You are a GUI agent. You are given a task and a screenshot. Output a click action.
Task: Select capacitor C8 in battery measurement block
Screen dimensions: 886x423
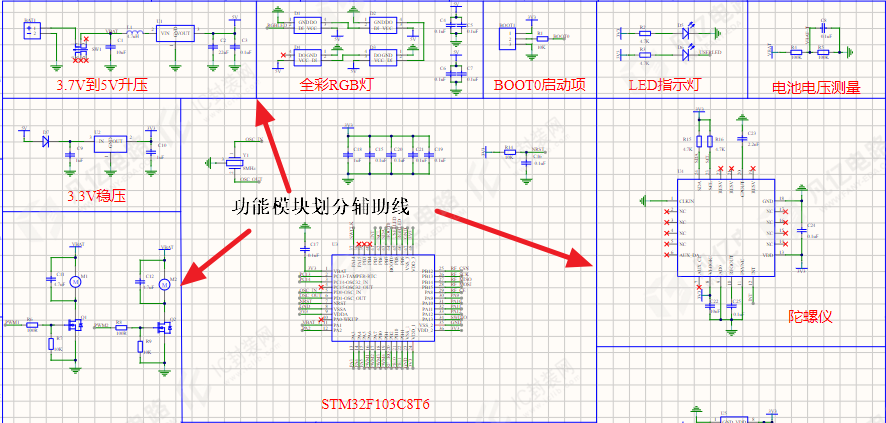tap(824, 27)
